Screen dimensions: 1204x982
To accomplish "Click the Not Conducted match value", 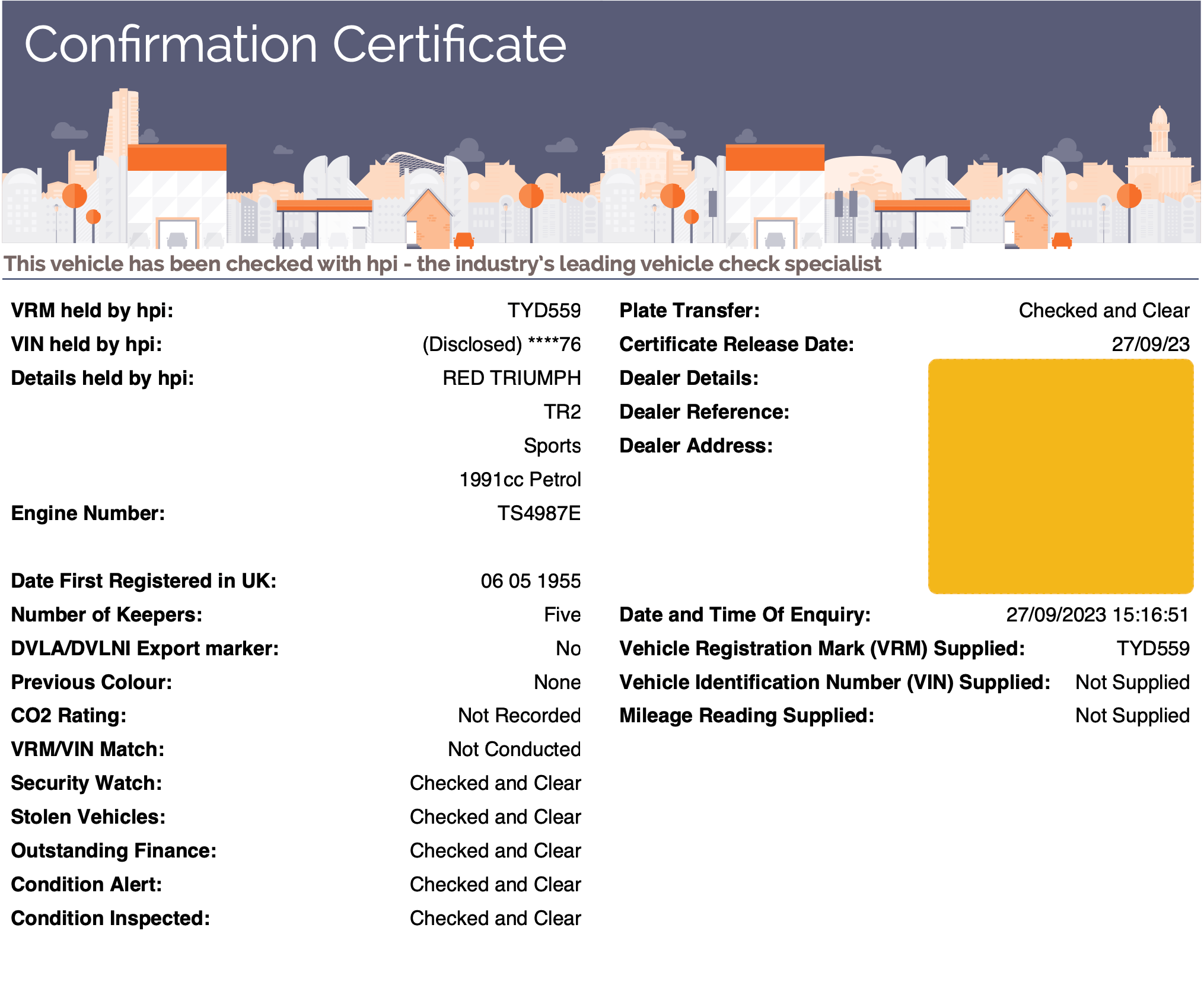I will (x=514, y=749).
